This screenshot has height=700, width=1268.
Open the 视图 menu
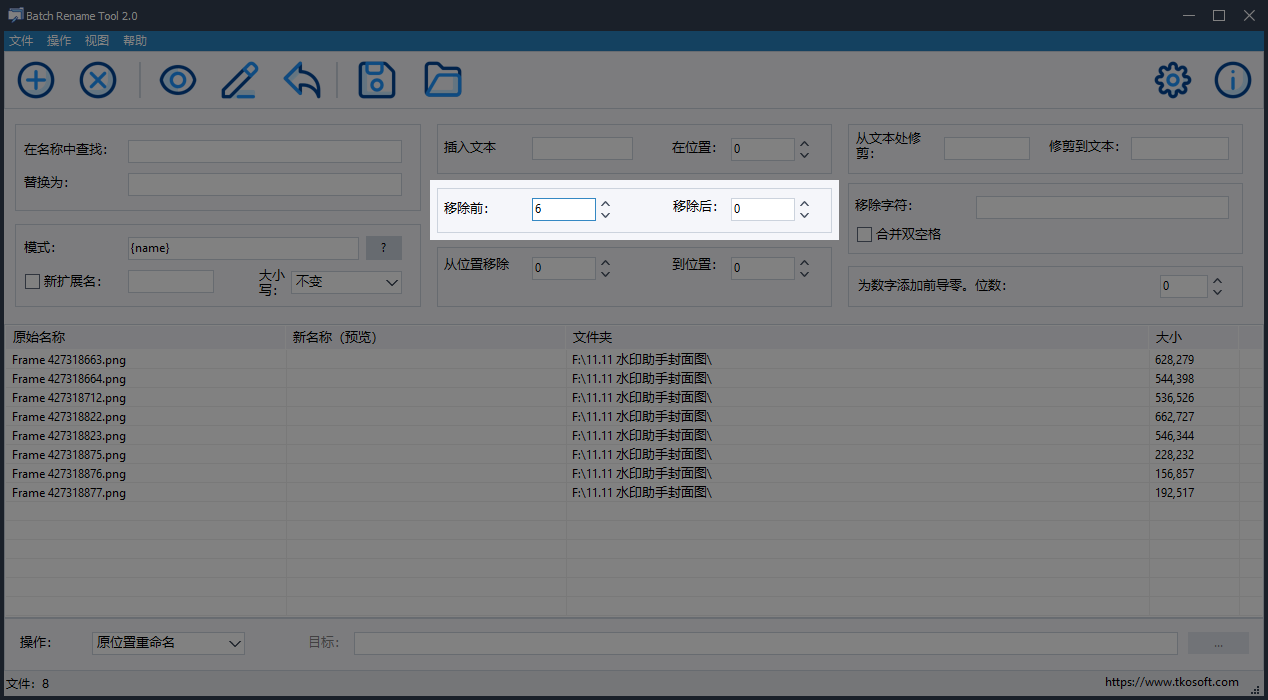click(x=97, y=41)
